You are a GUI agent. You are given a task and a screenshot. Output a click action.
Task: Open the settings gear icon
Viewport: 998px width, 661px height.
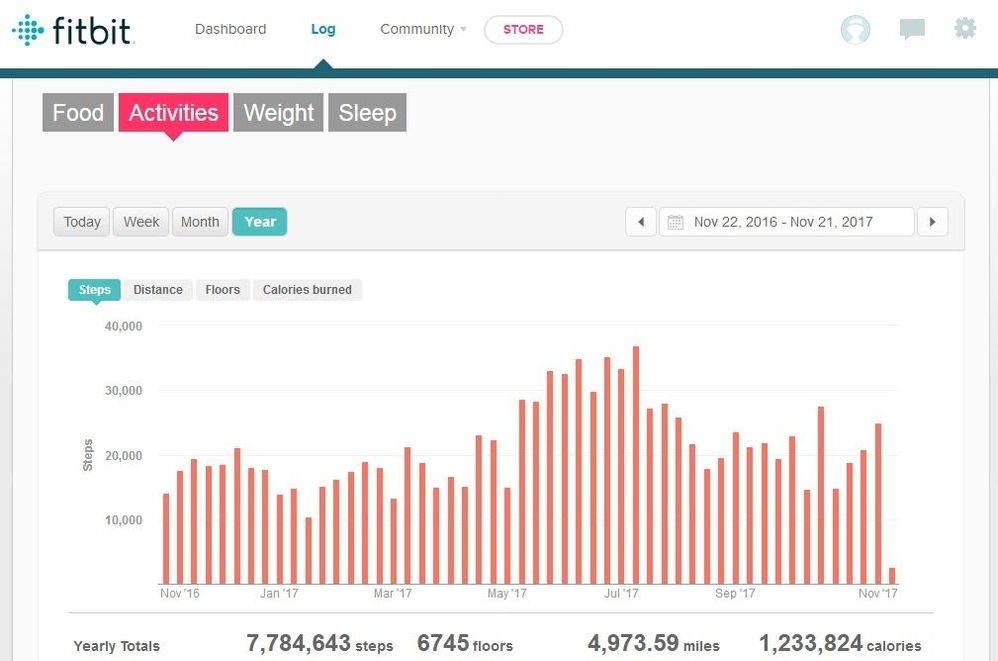tap(965, 29)
